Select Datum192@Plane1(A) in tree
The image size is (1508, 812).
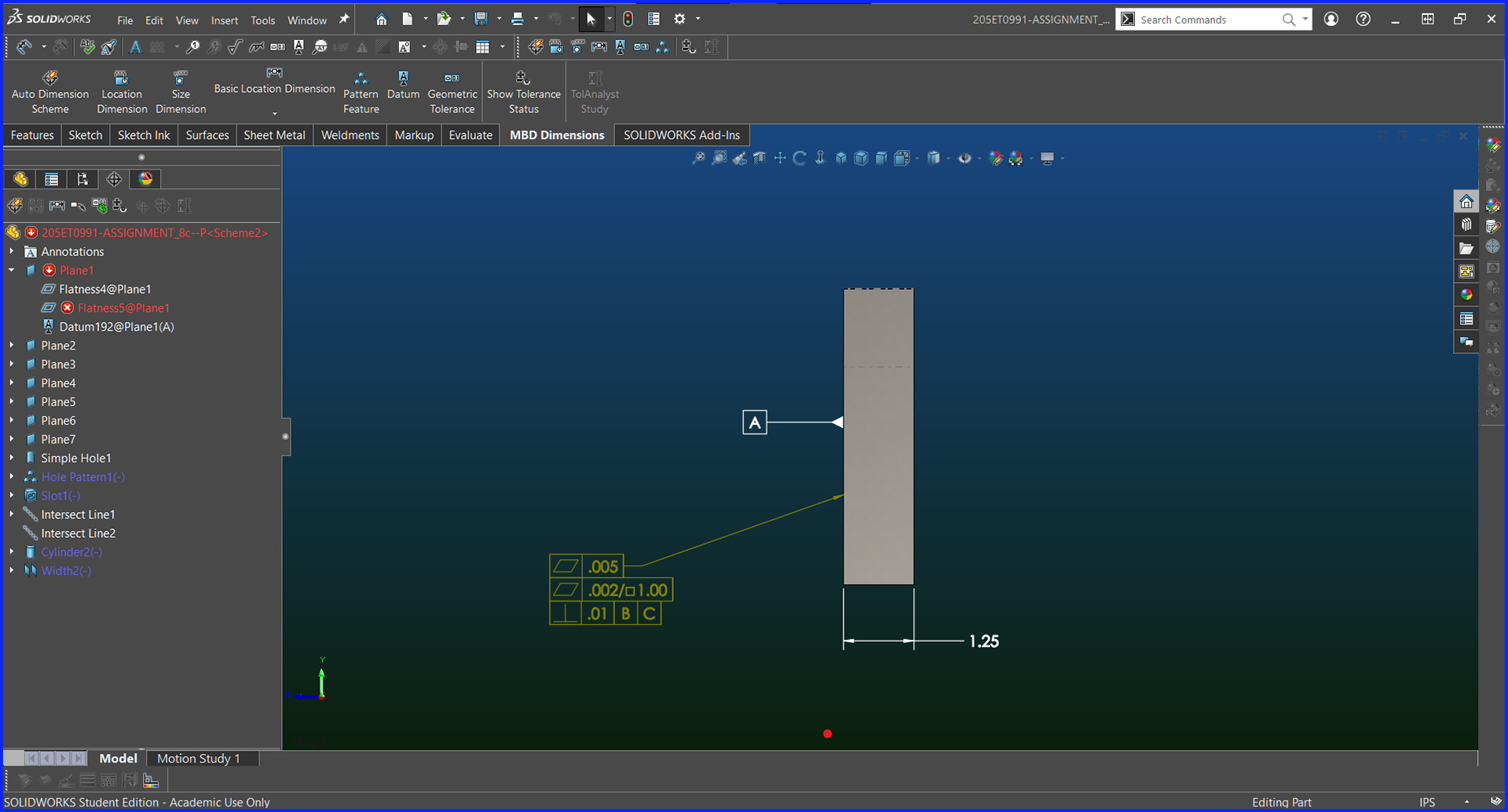click(x=116, y=327)
